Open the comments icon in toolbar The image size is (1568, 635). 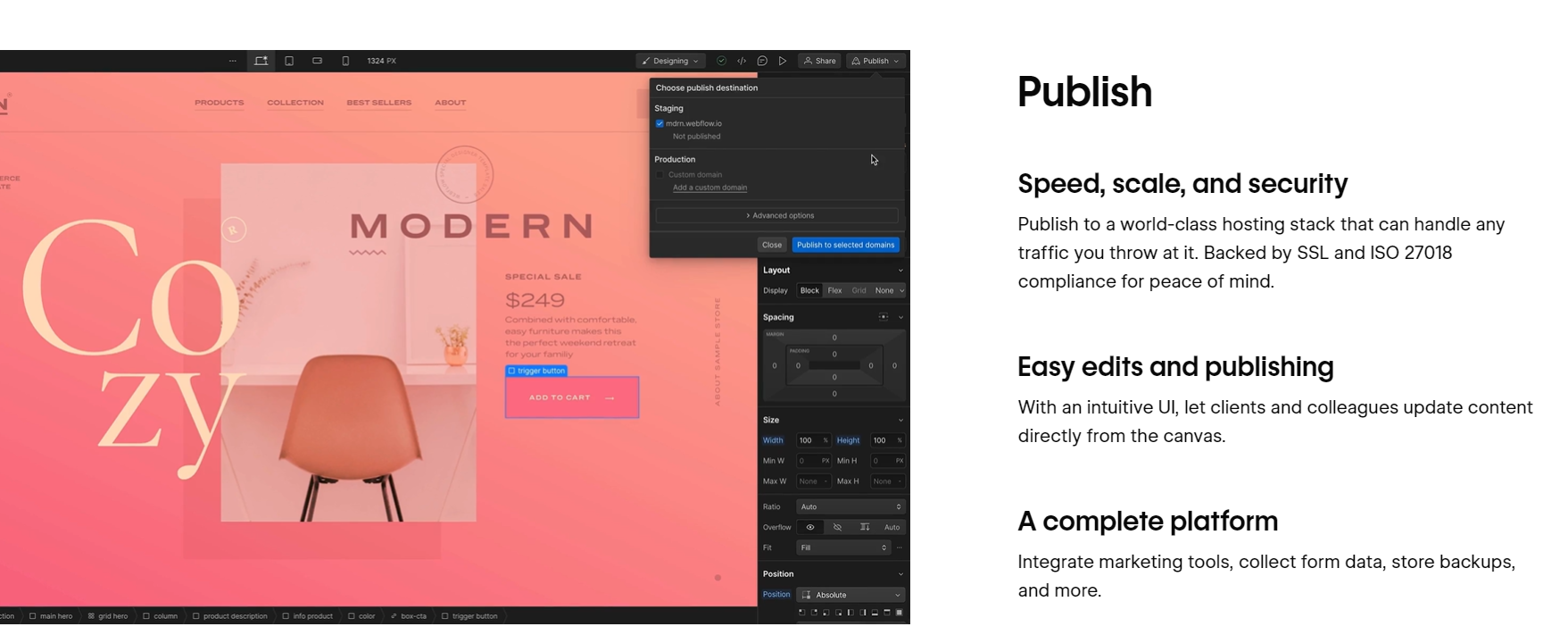pos(762,61)
